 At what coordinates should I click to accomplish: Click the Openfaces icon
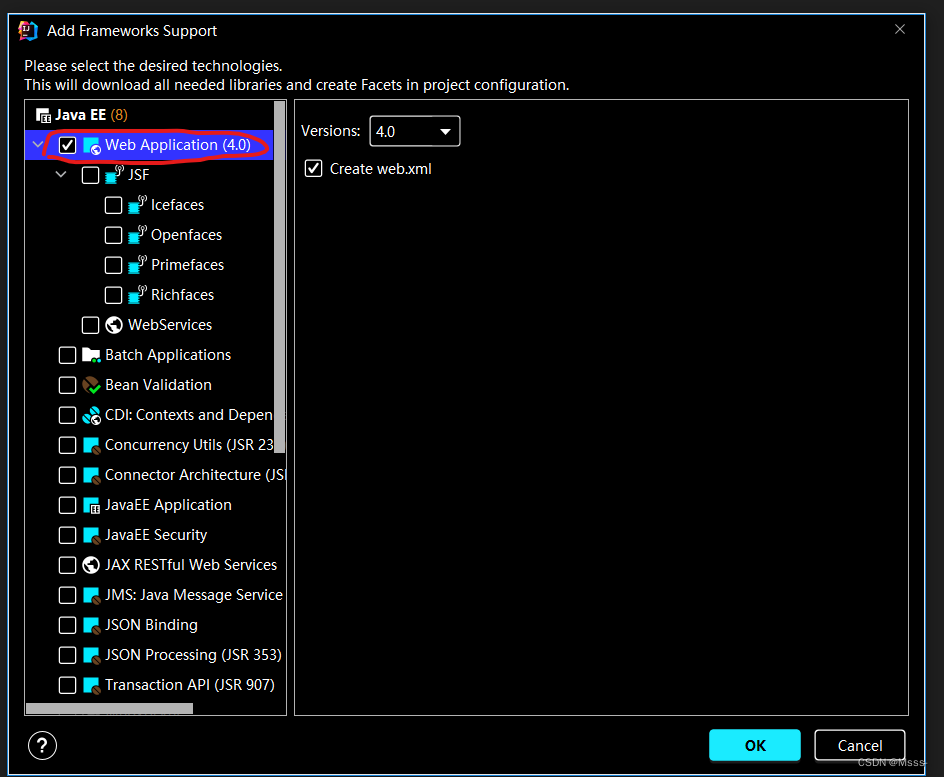coord(137,235)
